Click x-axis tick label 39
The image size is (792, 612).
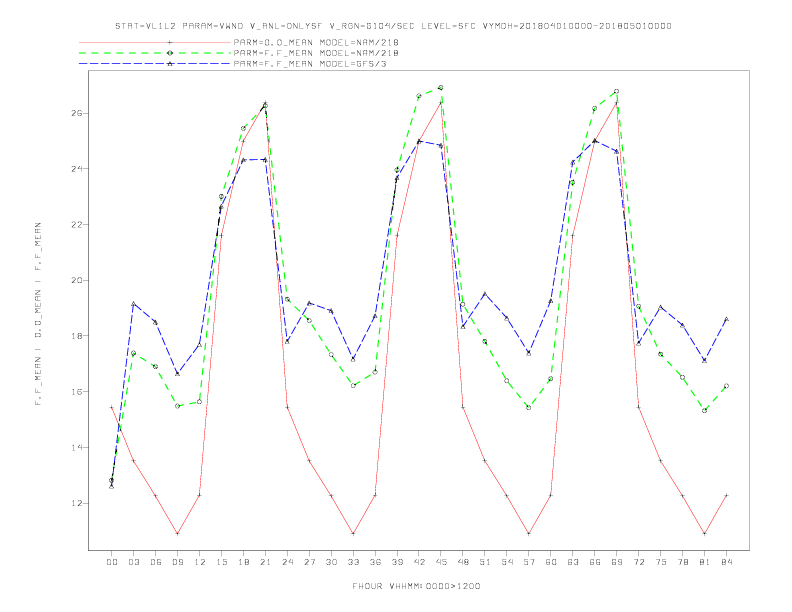pyautogui.click(x=397, y=562)
